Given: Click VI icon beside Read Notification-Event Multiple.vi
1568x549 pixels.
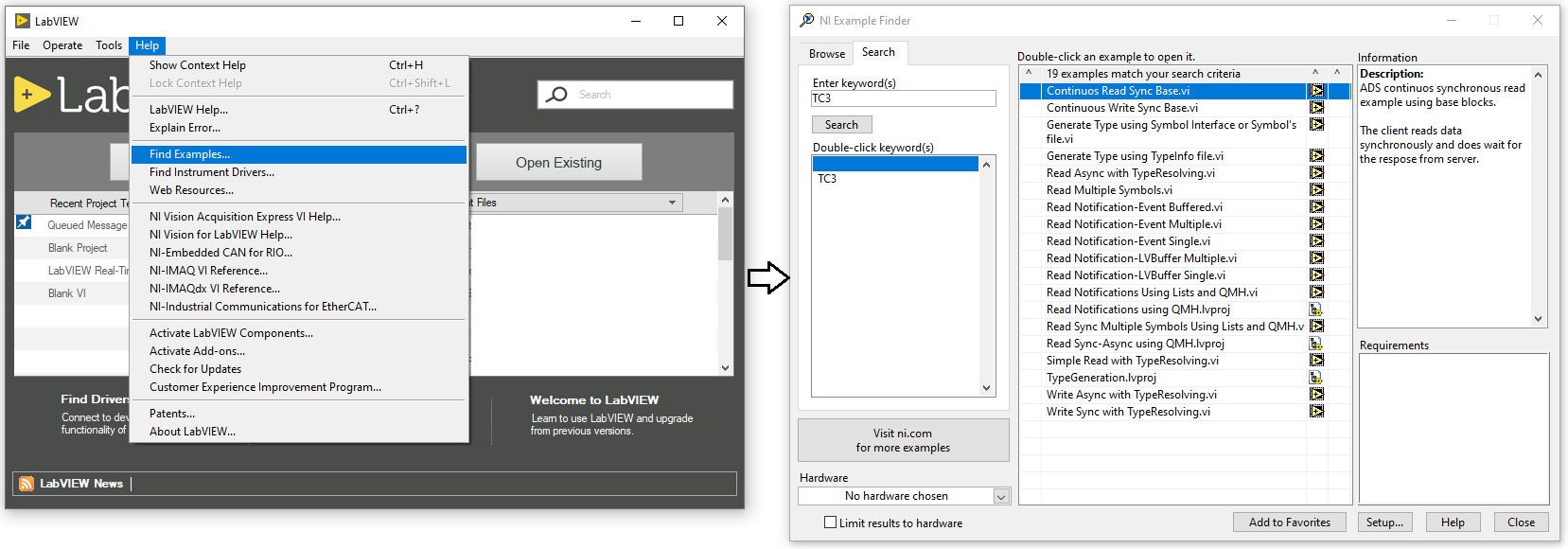Looking at the screenshot, I should click(x=1316, y=224).
